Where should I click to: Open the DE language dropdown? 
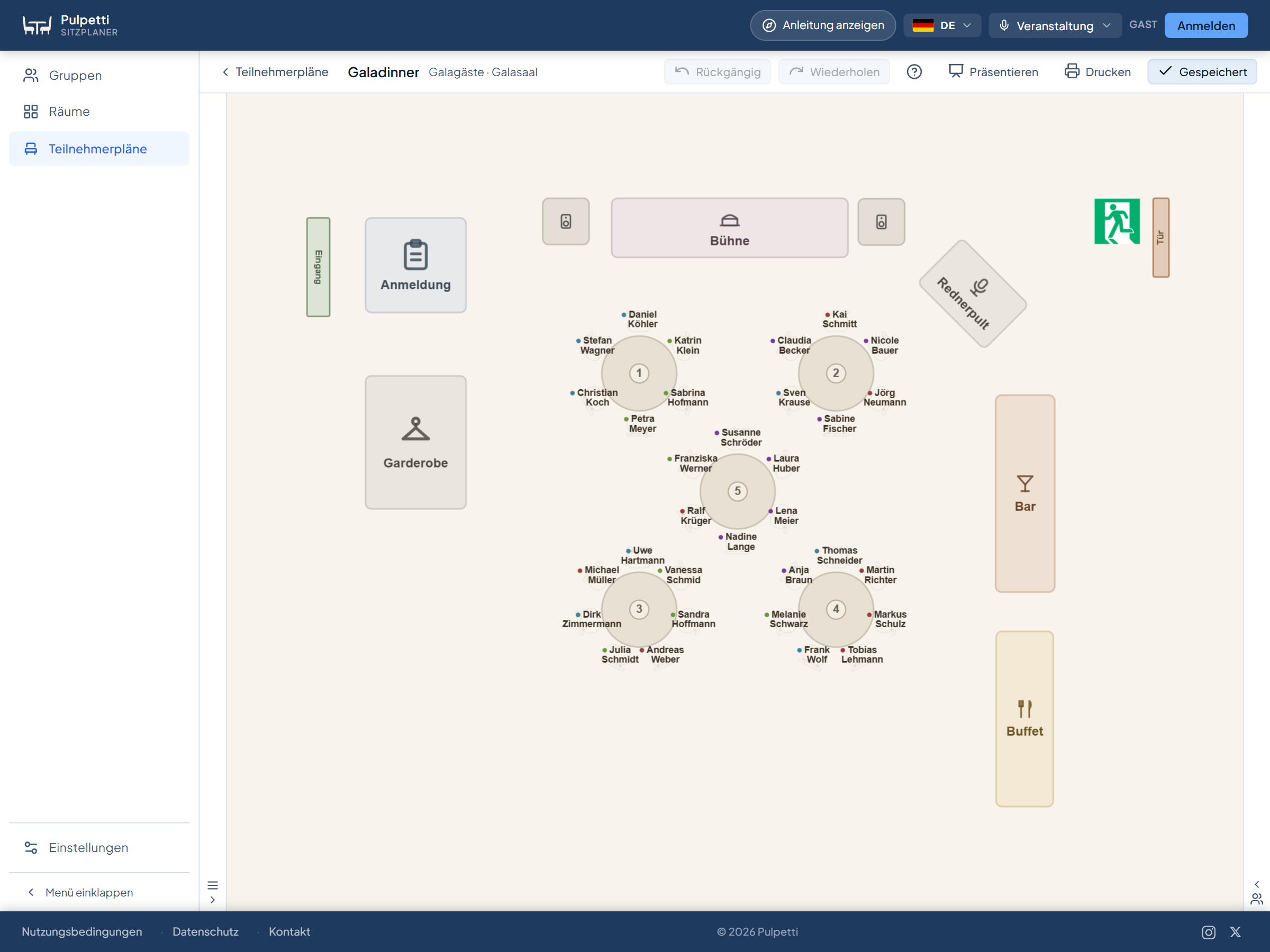942,25
